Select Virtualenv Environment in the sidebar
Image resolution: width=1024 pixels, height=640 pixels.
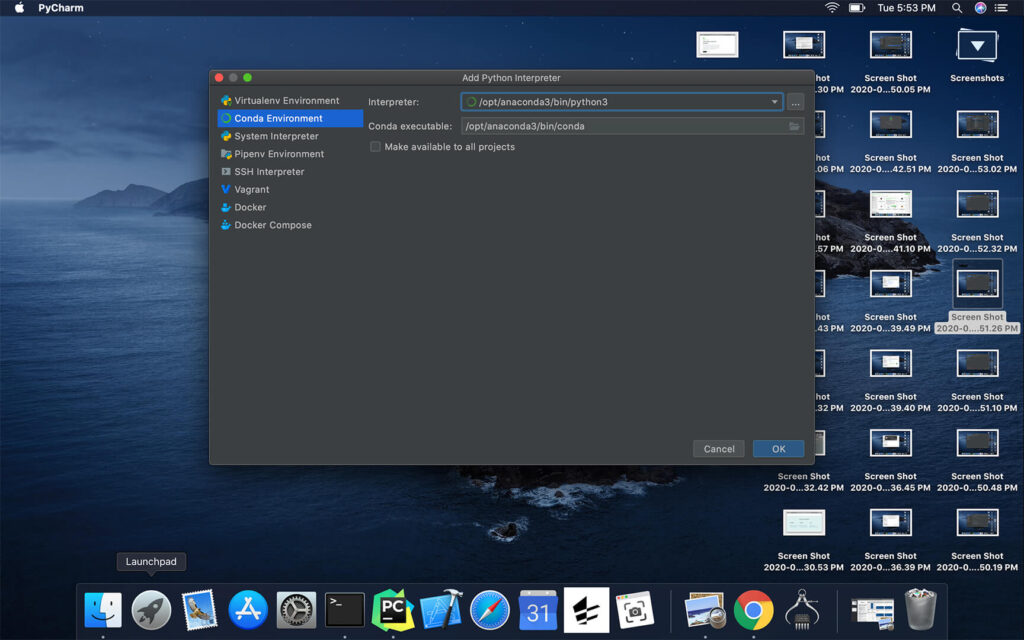point(290,101)
